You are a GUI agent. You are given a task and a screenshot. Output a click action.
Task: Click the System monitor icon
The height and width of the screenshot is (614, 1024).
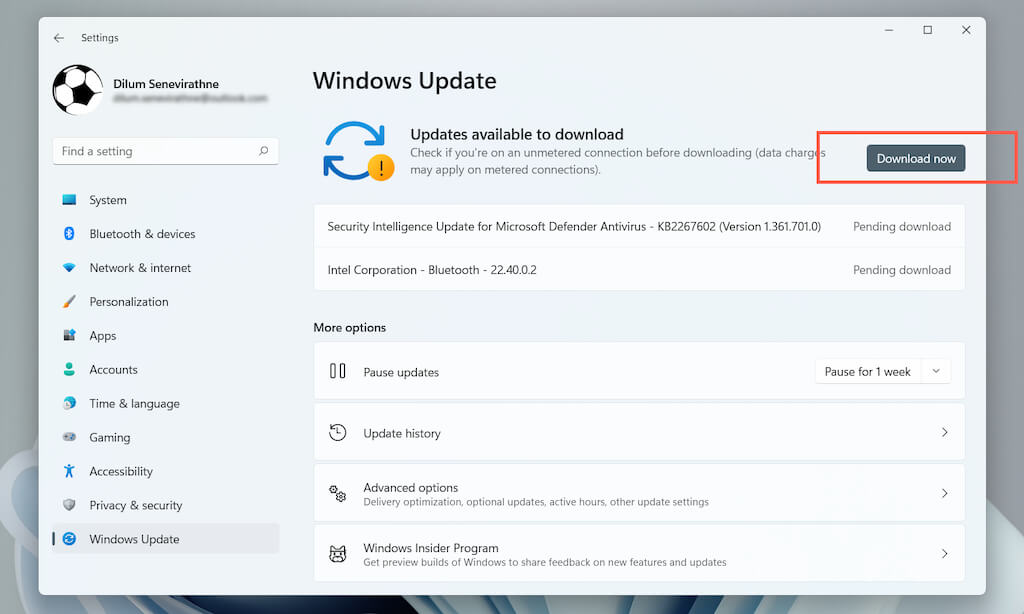[69, 200]
